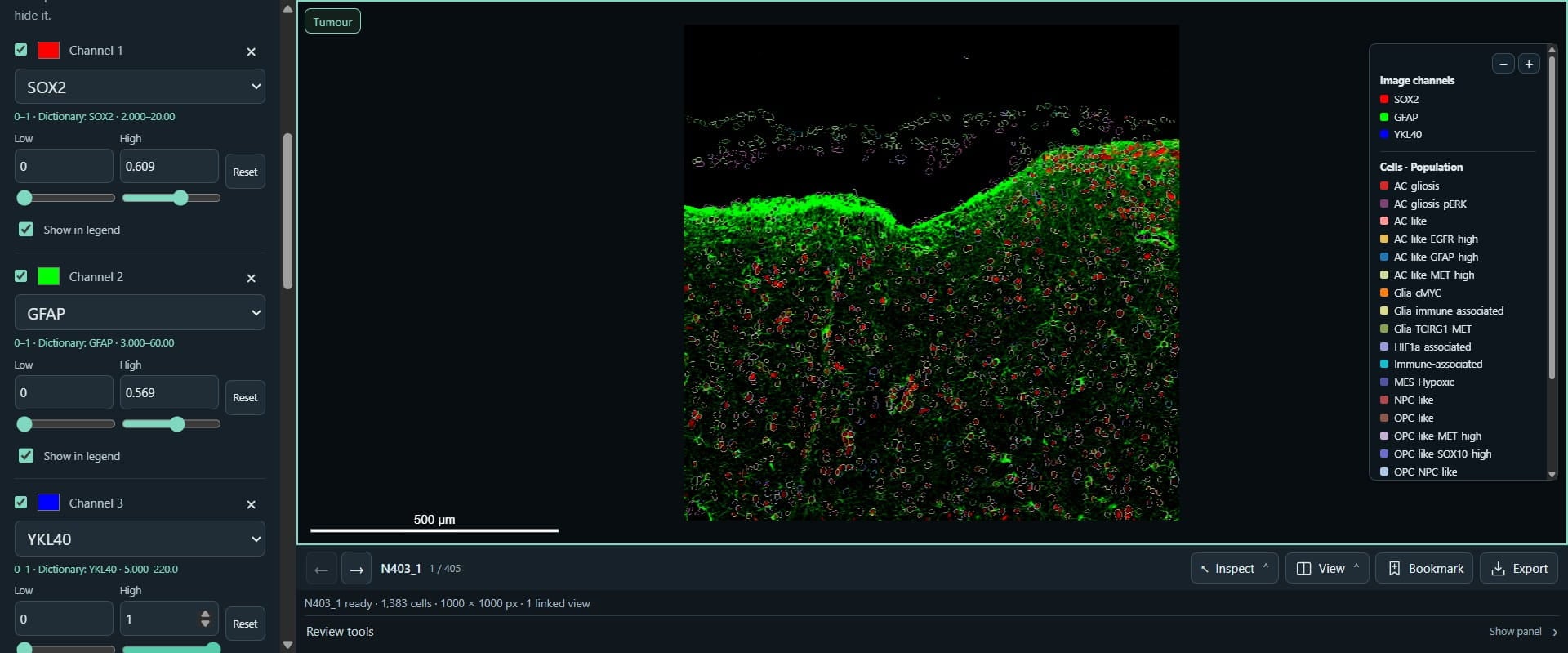Image resolution: width=1568 pixels, height=653 pixels.
Task: Open the SOX2 marker dropdown
Action: click(x=140, y=87)
